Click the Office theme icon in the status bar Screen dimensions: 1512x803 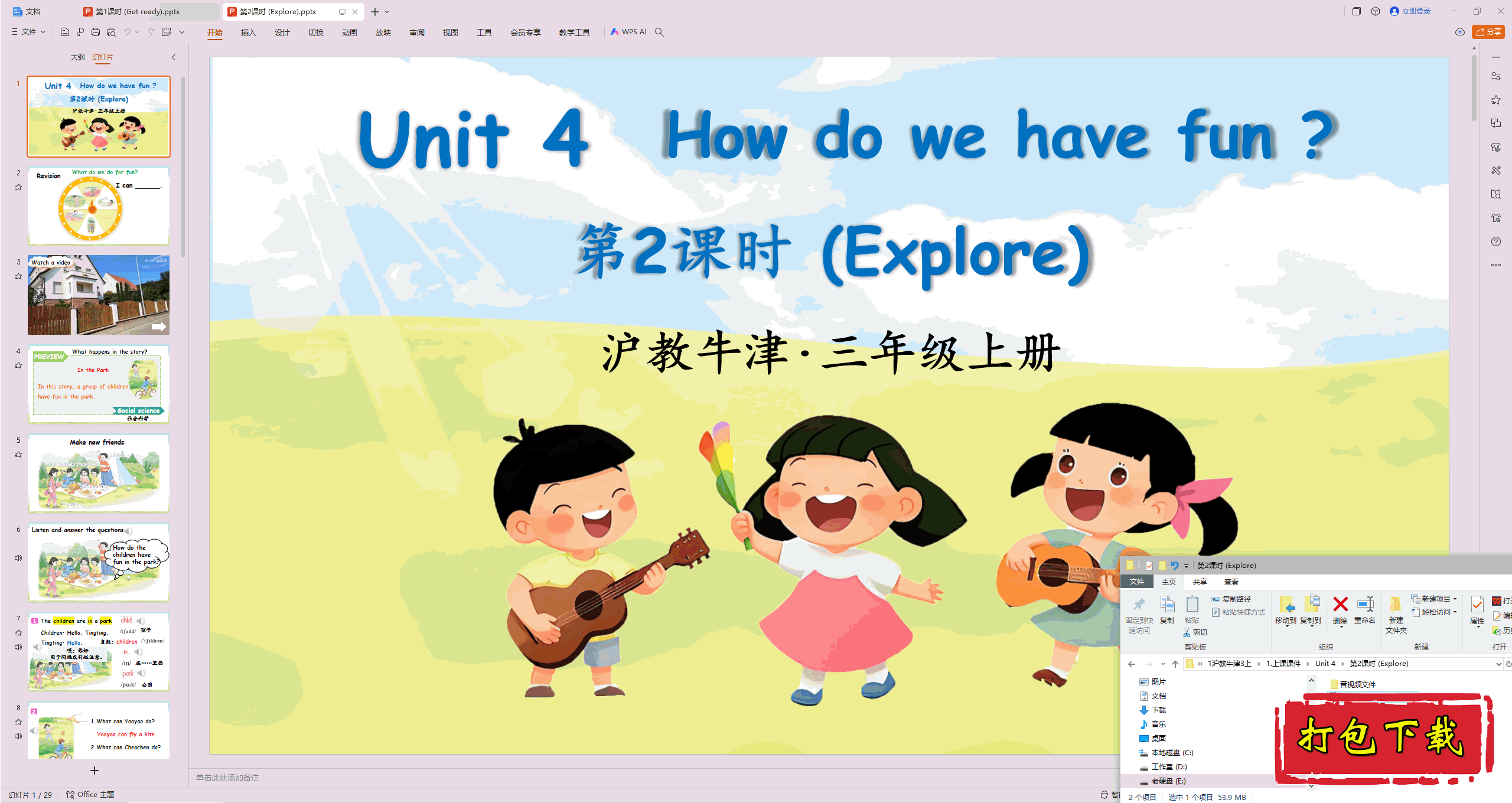coord(70,795)
